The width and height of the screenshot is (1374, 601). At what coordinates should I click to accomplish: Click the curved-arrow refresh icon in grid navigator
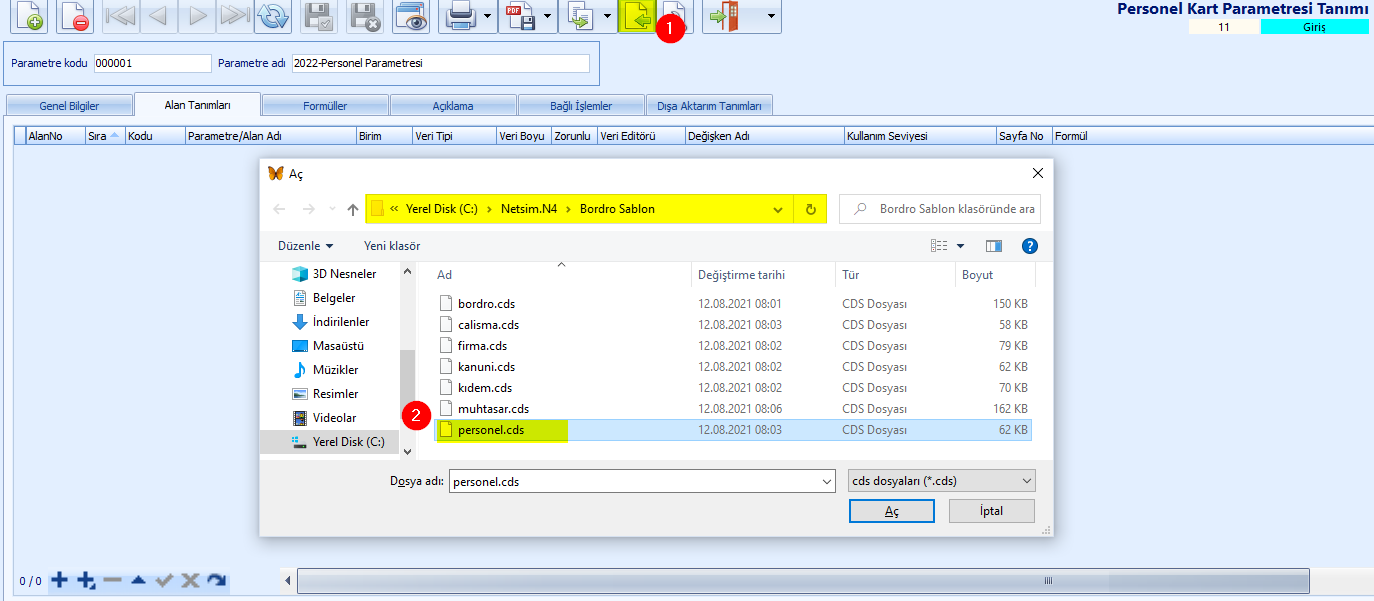(216, 580)
